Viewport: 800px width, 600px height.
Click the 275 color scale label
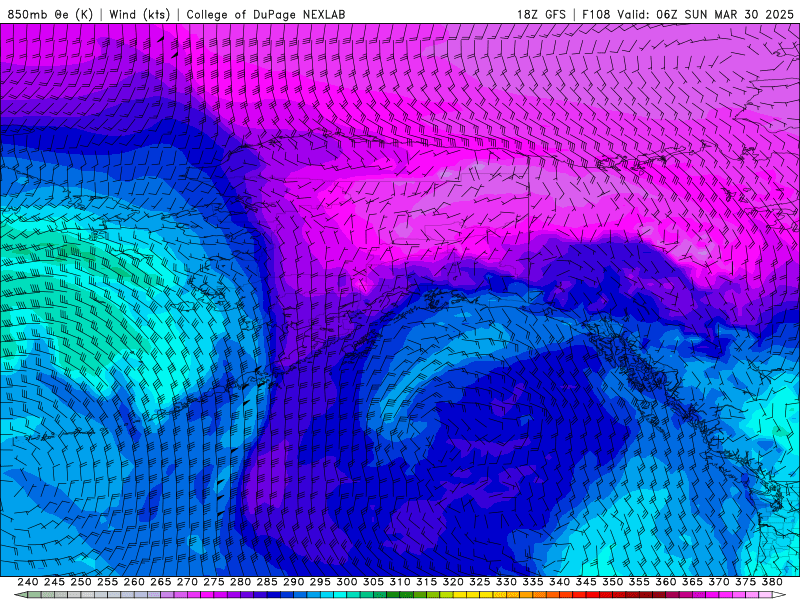click(214, 582)
